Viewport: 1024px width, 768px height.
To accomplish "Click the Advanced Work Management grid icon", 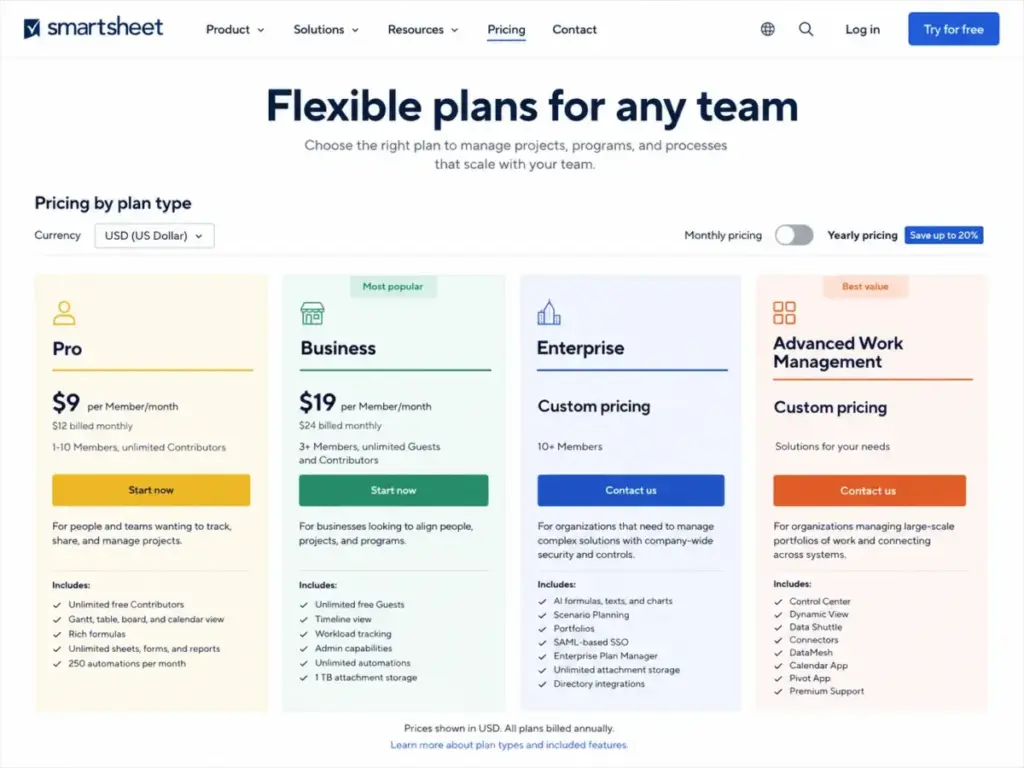I will click(784, 313).
